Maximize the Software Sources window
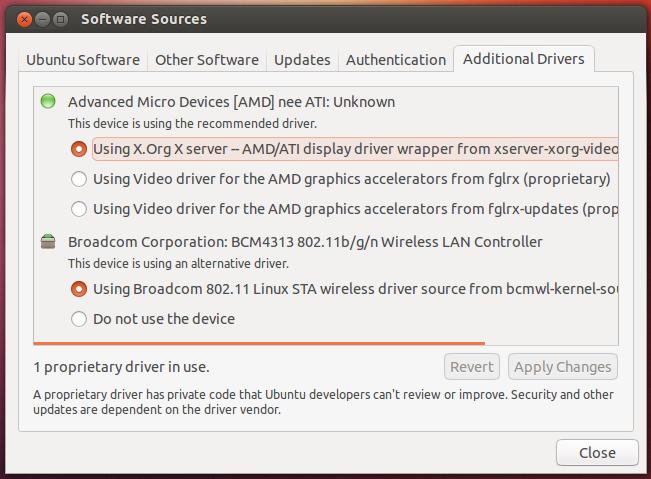 (61, 20)
